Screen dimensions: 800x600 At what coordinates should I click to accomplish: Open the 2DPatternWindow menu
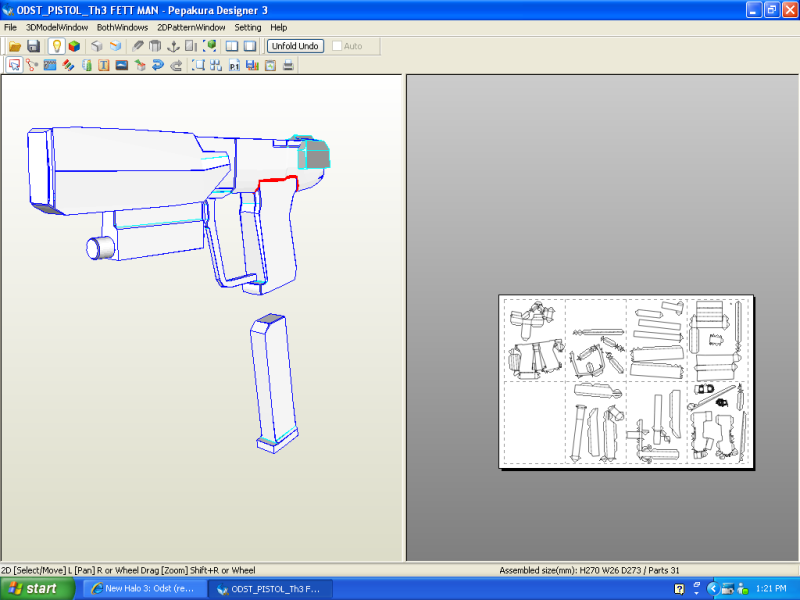tap(191, 27)
